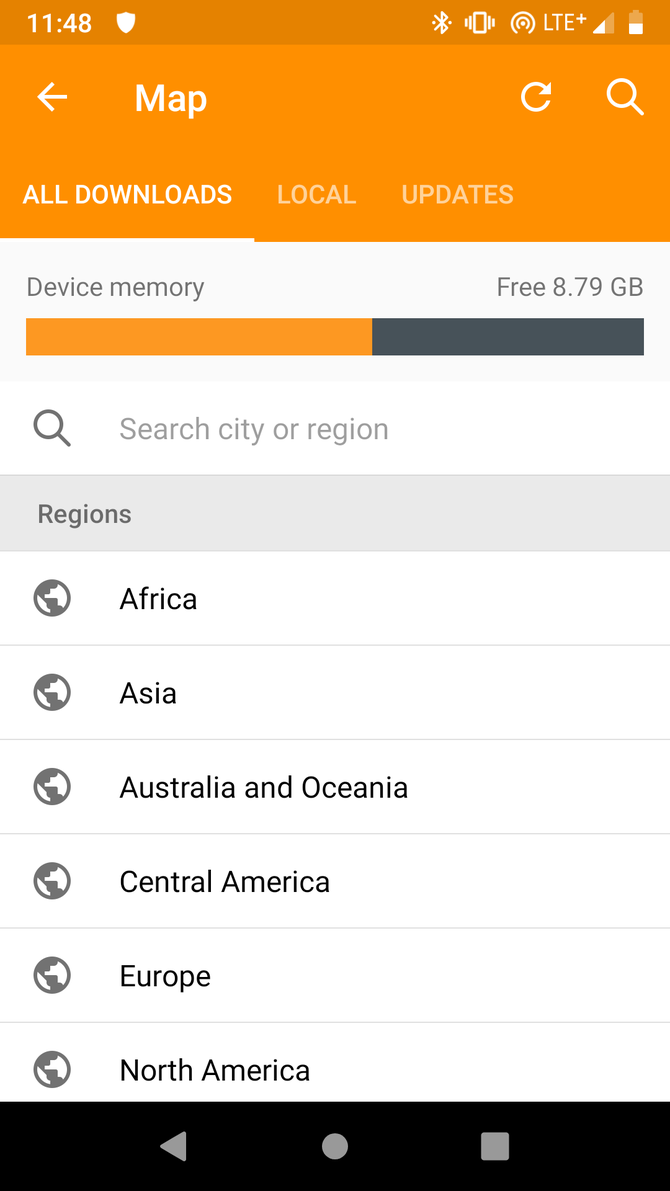
Task: Tap the globe icon beside North America
Action: click(52, 1069)
